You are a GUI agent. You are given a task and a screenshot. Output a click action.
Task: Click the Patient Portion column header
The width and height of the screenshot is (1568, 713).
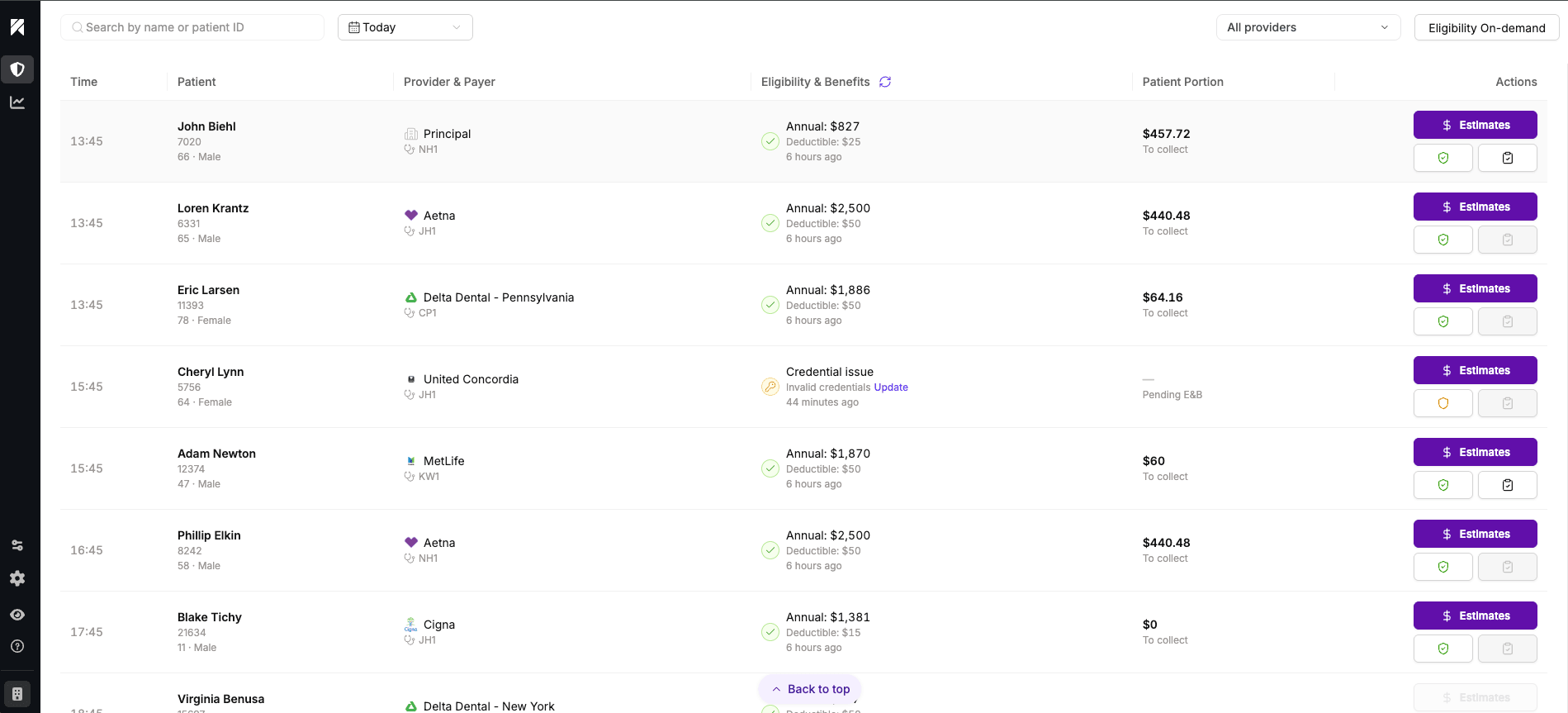tap(1183, 82)
